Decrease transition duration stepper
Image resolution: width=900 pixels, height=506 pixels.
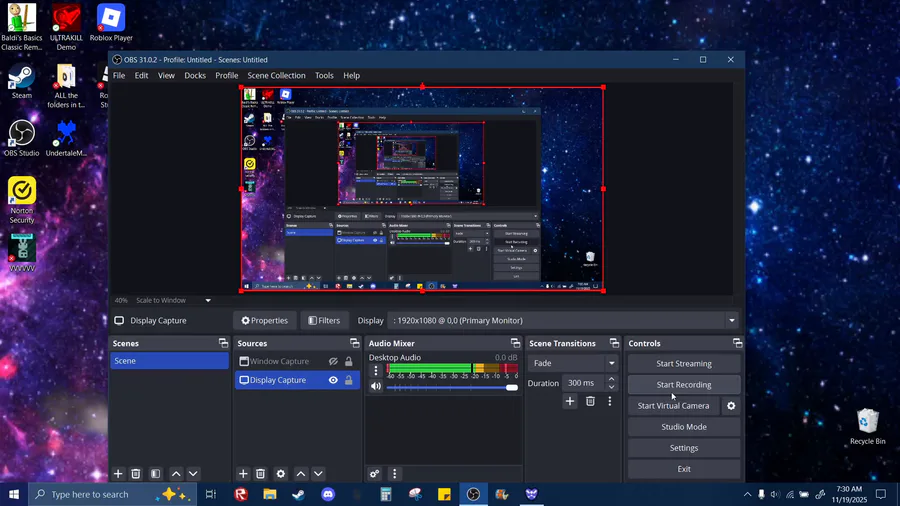pyautogui.click(x=611, y=387)
